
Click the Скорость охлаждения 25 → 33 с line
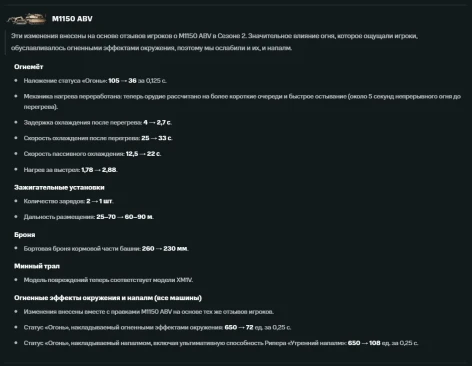tap(98, 138)
